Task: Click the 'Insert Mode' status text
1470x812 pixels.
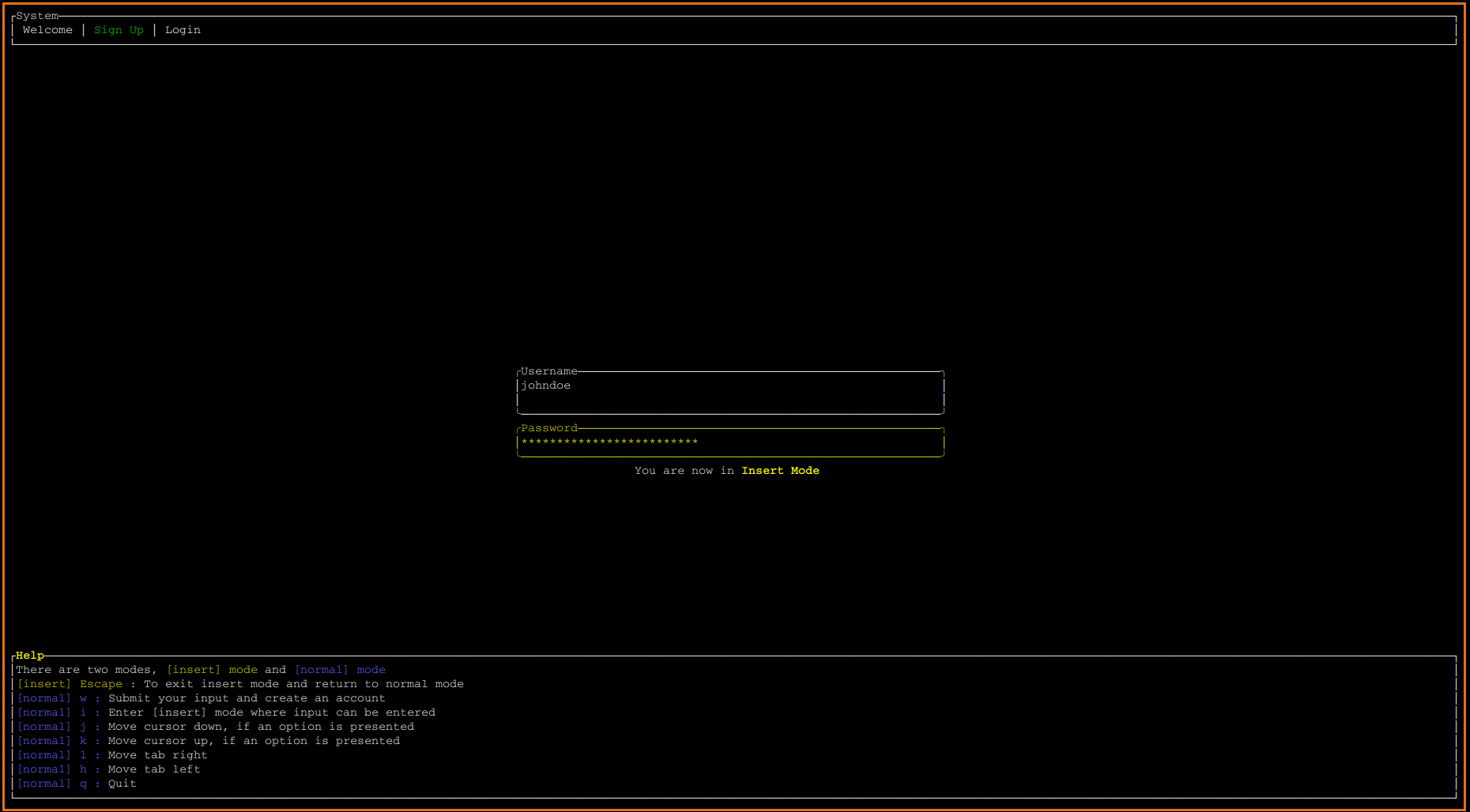Action: 780,471
